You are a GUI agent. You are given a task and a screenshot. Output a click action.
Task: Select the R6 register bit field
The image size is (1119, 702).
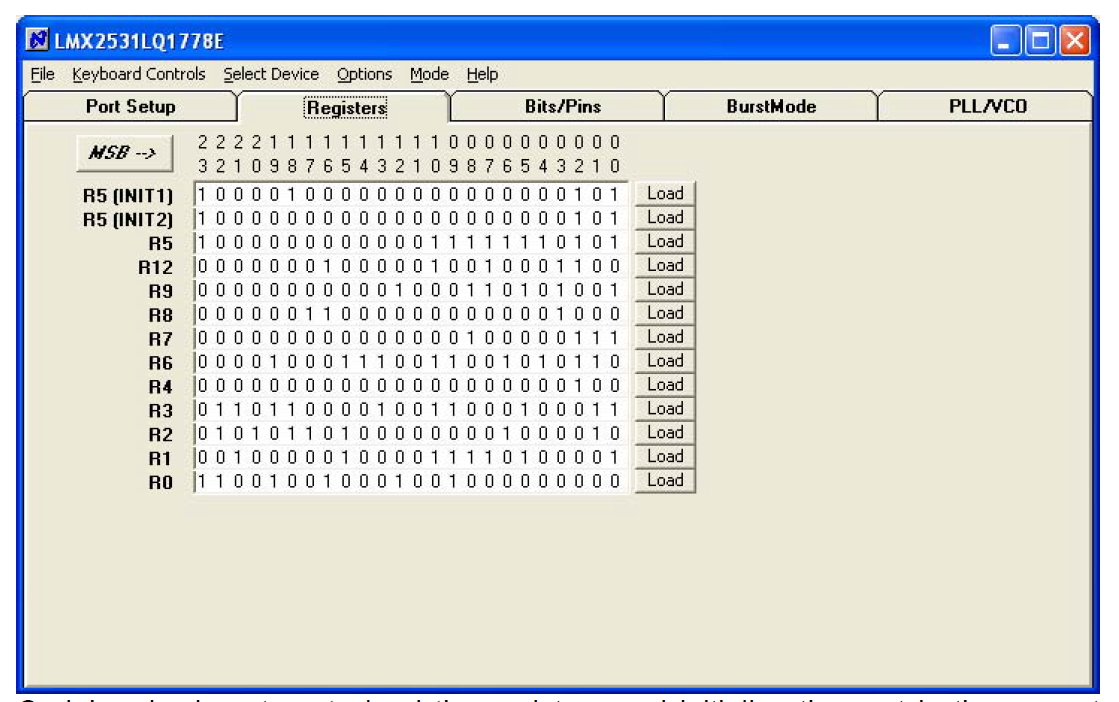coord(410,362)
